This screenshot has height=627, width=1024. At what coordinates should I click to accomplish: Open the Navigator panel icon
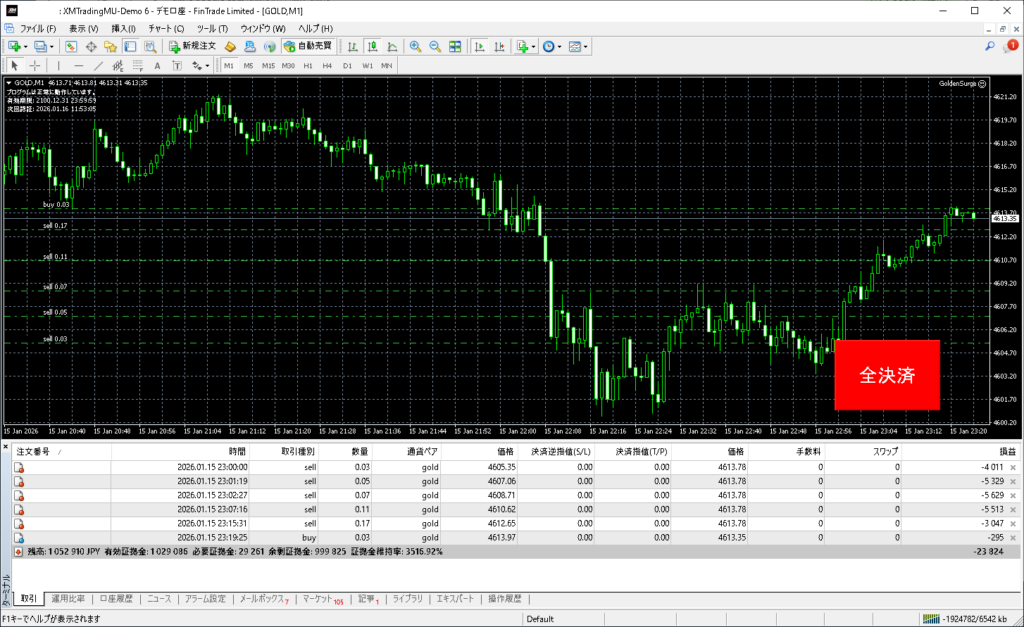click(111, 46)
